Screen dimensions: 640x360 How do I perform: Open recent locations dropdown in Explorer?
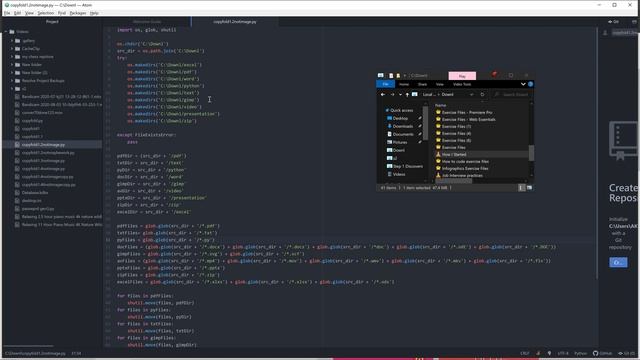pos(400,95)
